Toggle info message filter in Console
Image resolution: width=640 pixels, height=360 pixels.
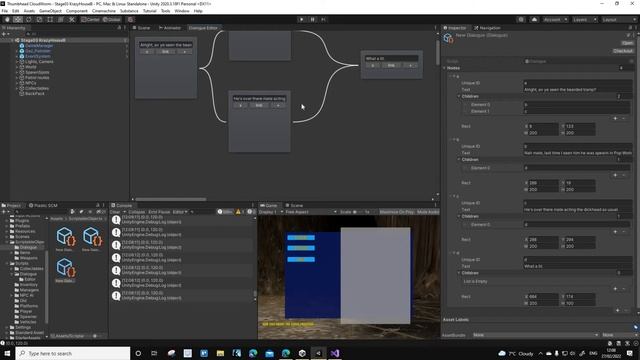click(x=225, y=212)
